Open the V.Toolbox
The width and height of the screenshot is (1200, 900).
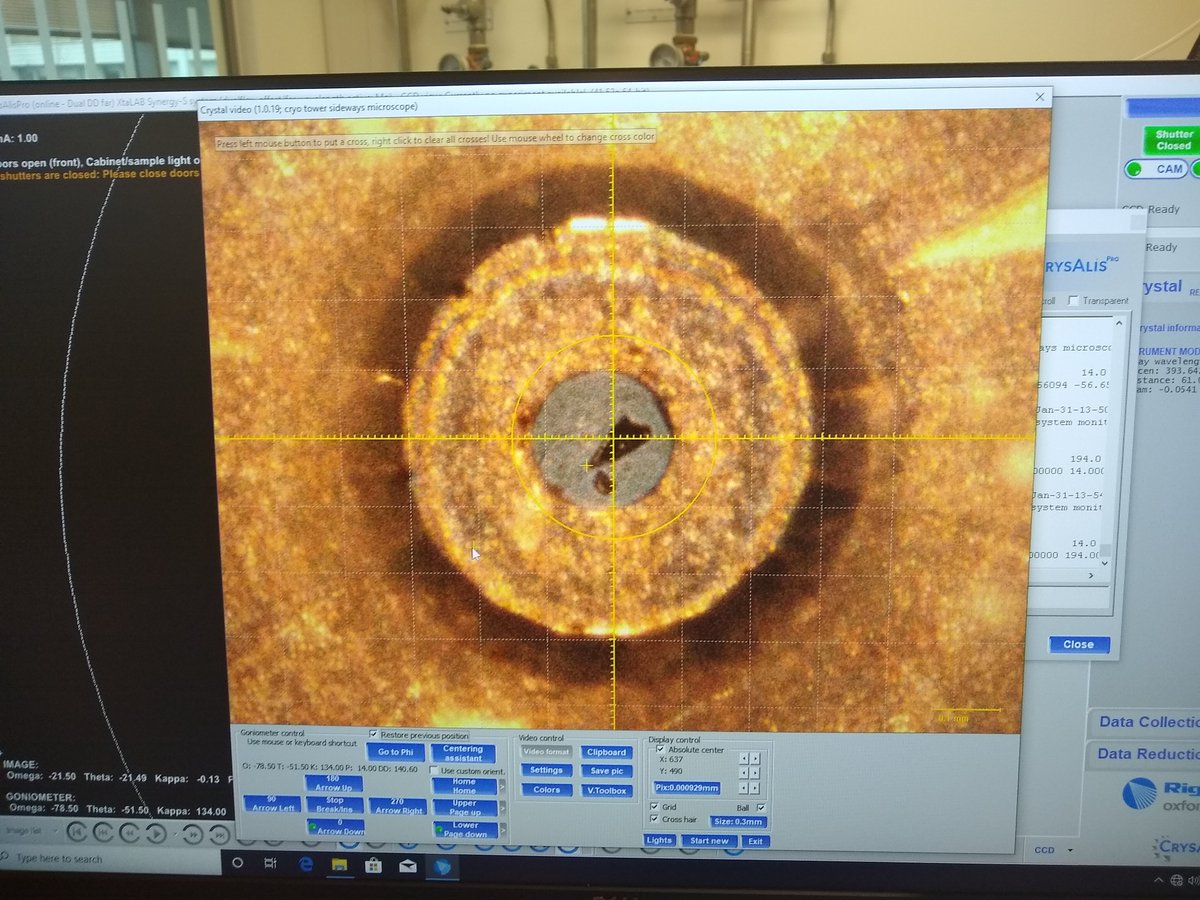(607, 790)
